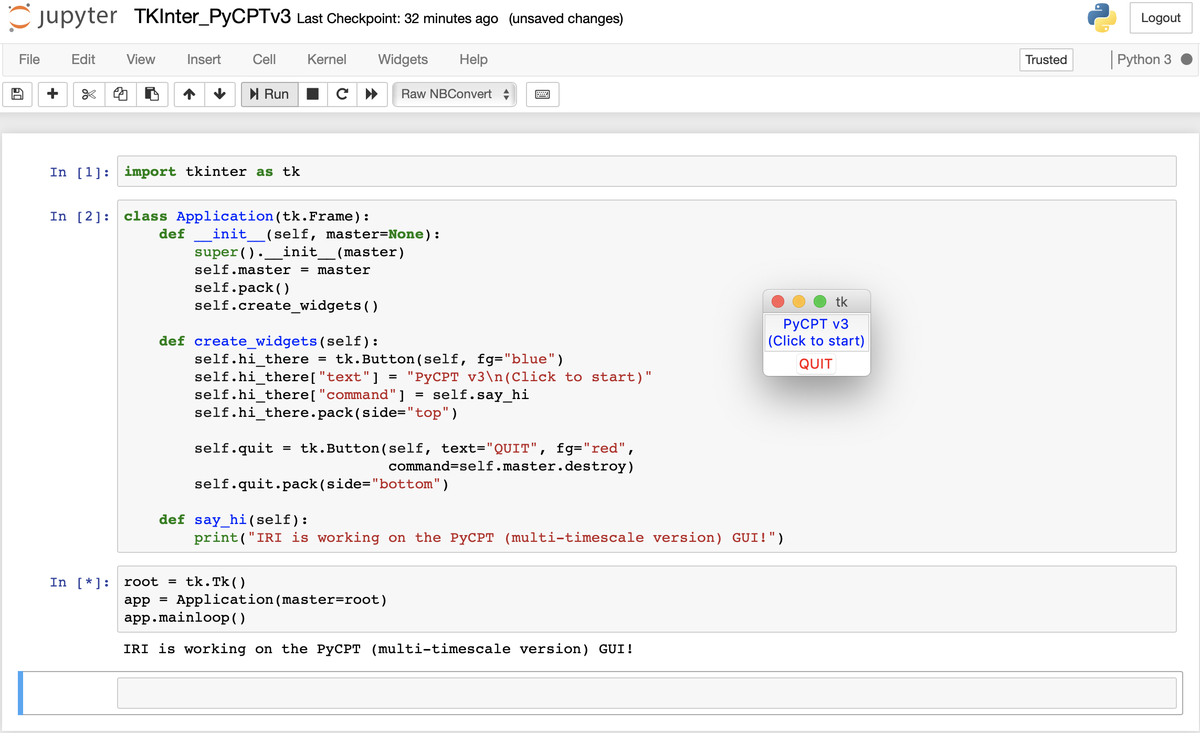Click into the root = tk.Tk() code cell
The image size is (1200, 733).
646,599
